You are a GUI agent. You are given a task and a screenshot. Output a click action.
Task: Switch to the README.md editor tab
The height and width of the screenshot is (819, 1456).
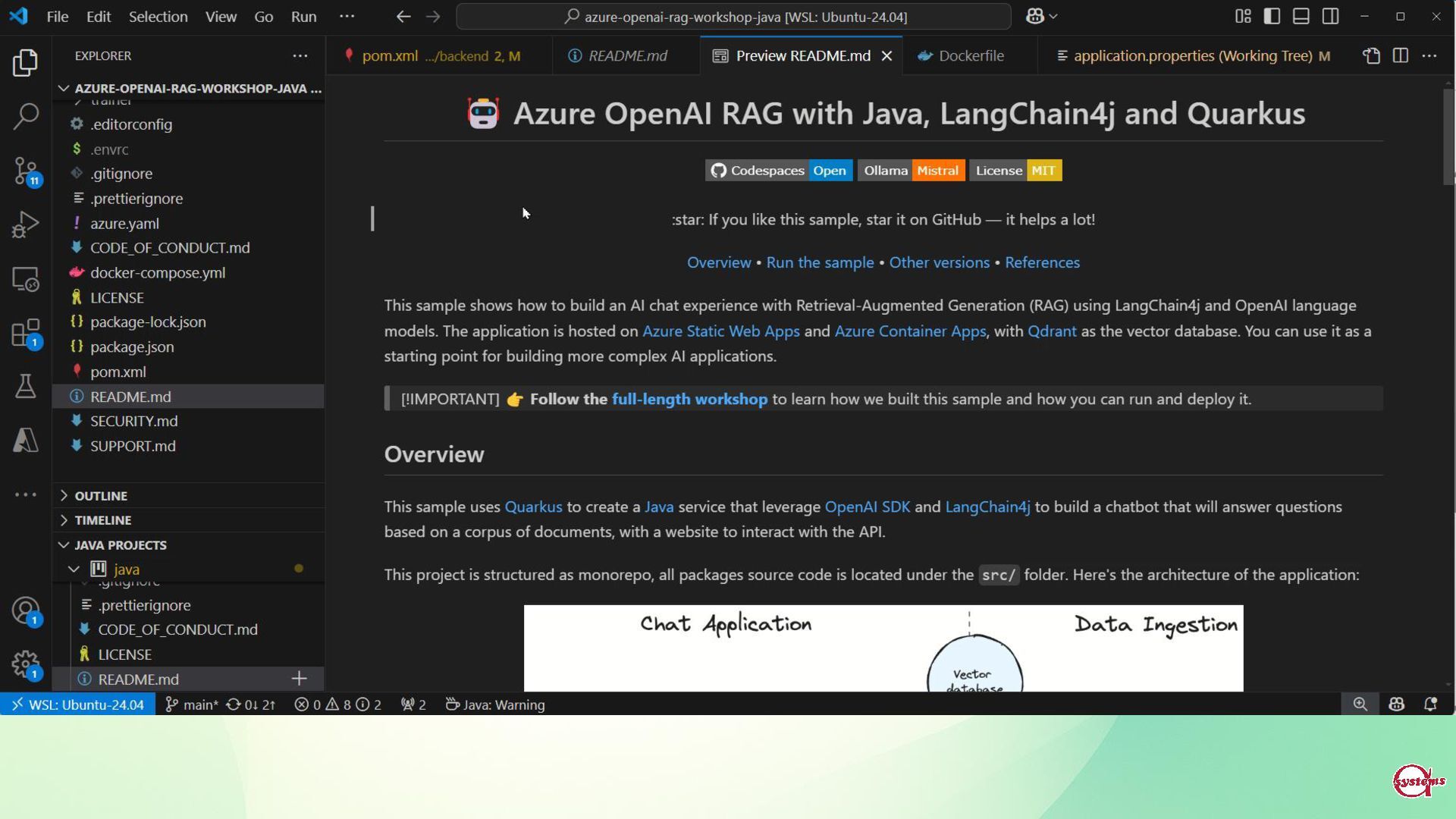(627, 56)
